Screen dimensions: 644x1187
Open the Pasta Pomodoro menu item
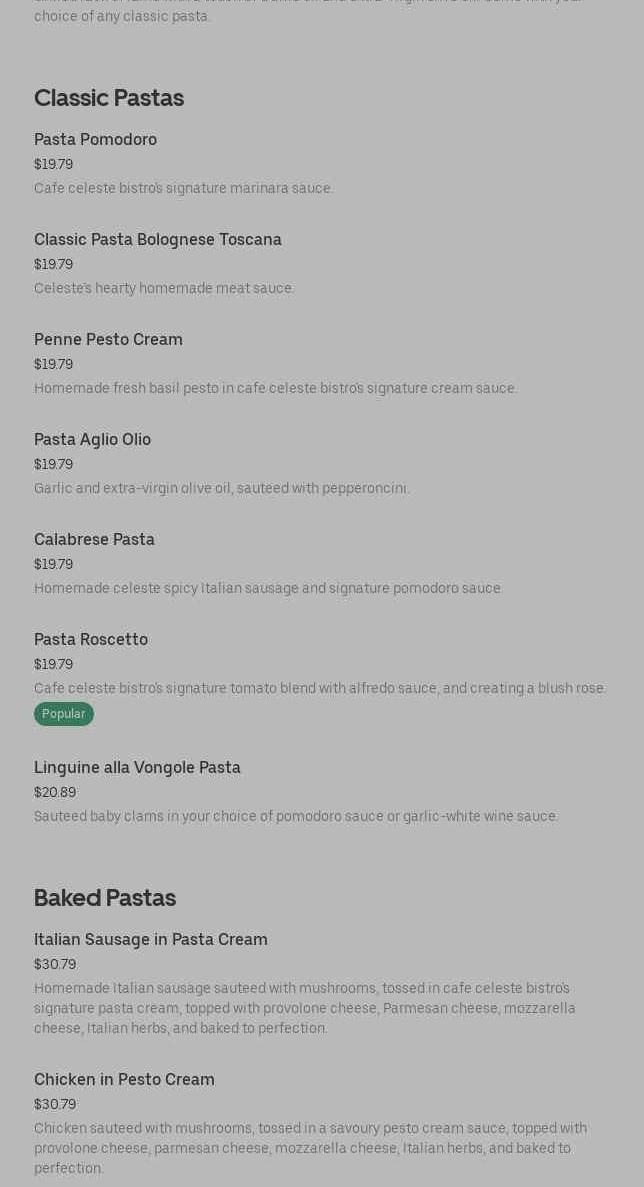tap(95, 139)
